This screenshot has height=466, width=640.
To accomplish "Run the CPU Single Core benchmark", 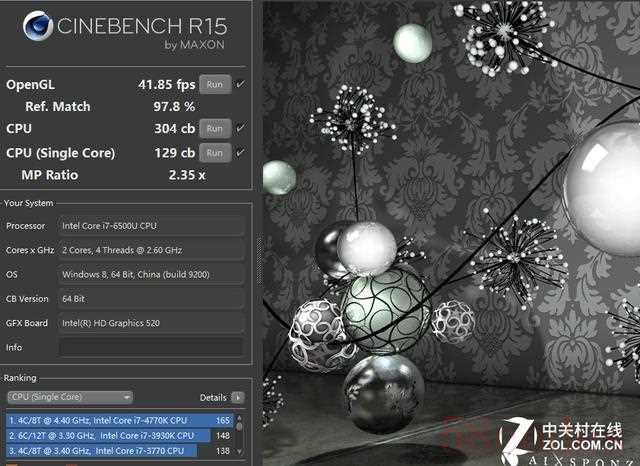I will tap(213, 152).
